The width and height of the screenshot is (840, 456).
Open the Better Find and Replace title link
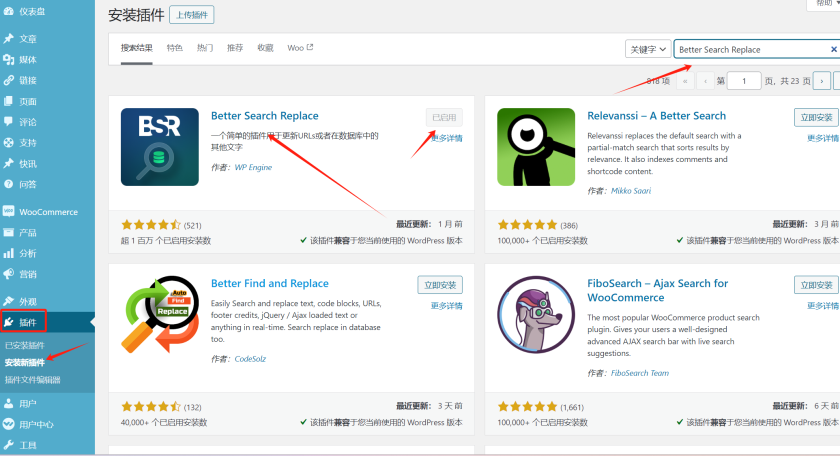[x=269, y=283]
